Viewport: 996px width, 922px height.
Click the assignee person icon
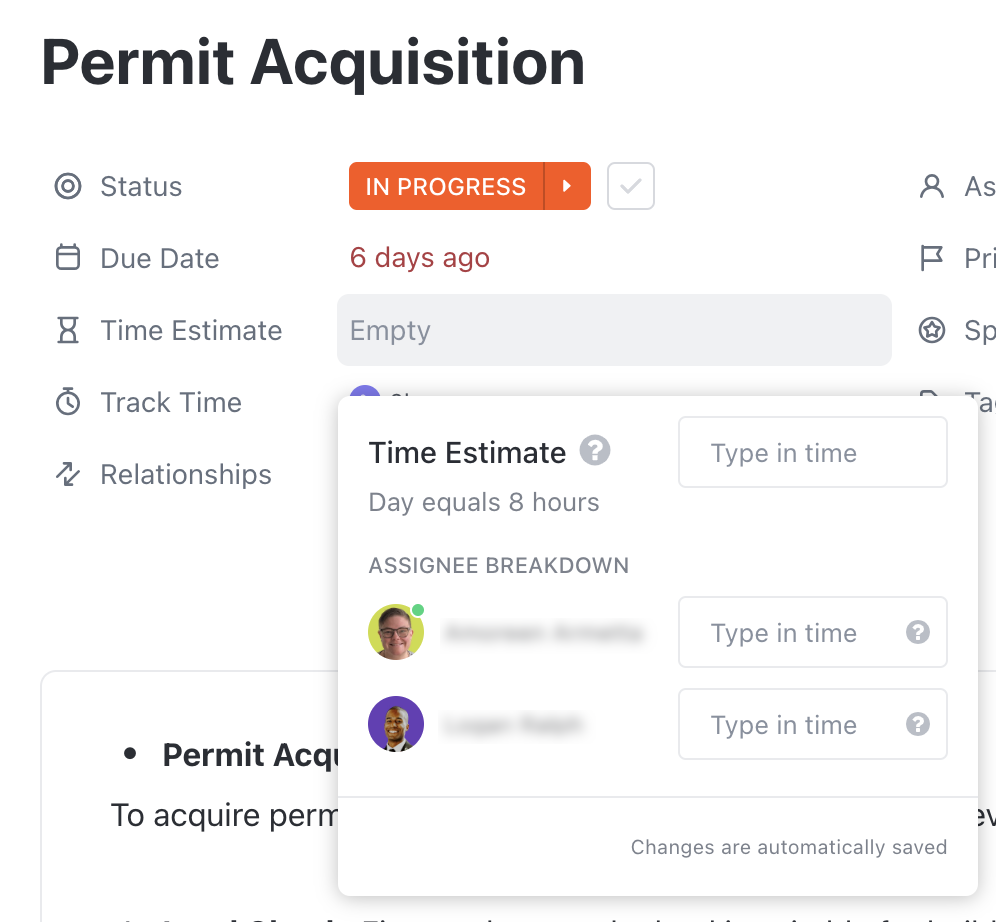click(x=932, y=187)
